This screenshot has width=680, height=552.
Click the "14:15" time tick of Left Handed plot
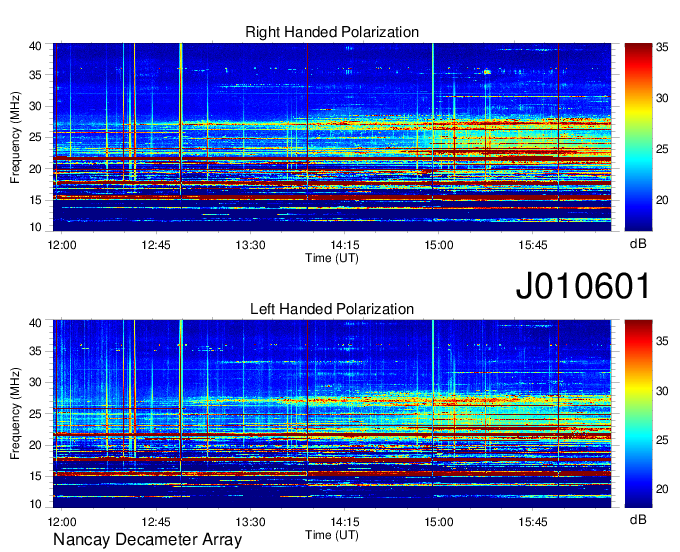coord(345,522)
